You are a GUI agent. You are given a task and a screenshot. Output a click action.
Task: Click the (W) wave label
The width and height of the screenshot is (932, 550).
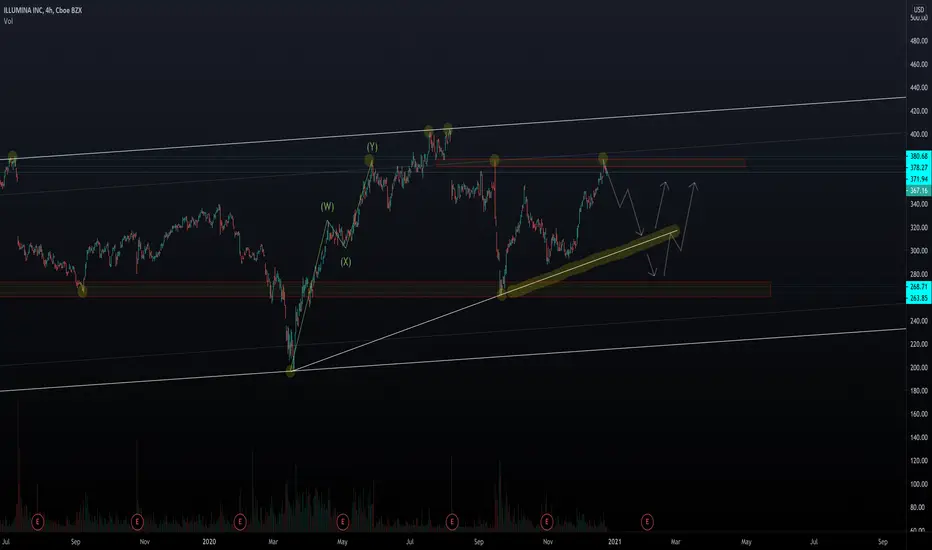coord(328,207)
